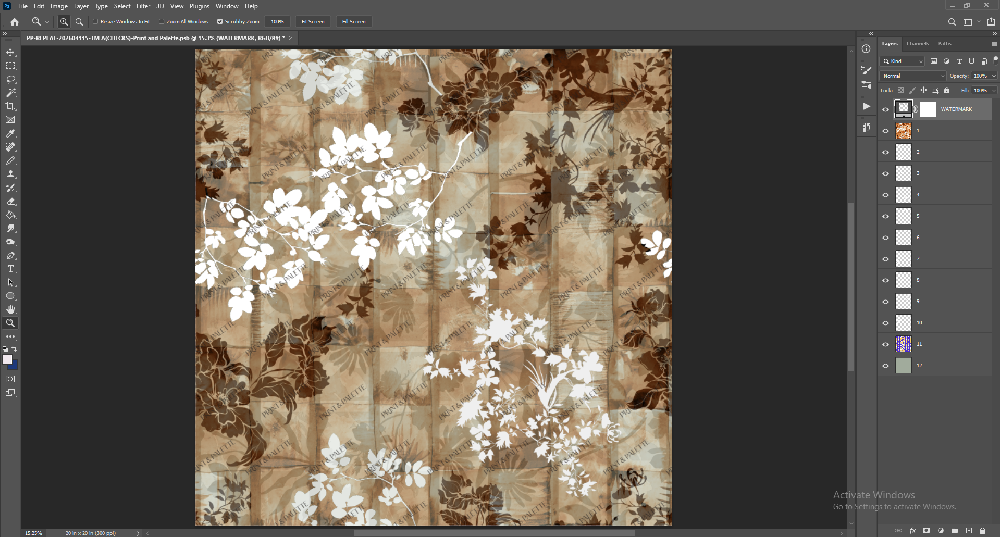Select the Eraser tool
The width and height of the screenshot is (1000, 537).
10,201
